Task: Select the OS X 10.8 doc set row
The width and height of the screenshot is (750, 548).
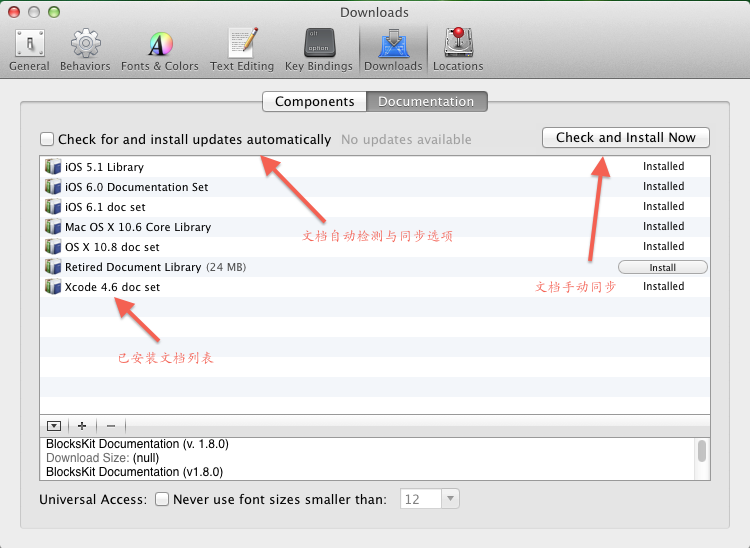Action: pyautogui.click(x=375, y=247)
